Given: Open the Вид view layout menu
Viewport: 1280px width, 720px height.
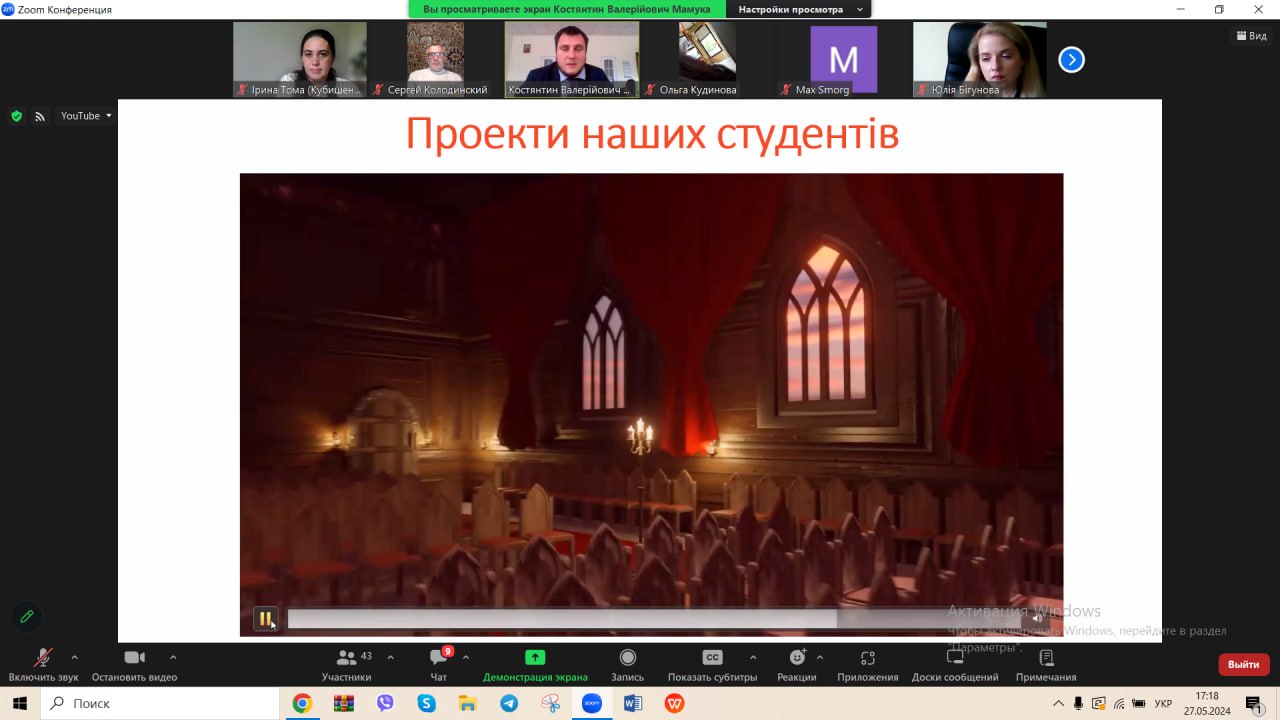Looking at the screenshot, I should (1251, 36).
